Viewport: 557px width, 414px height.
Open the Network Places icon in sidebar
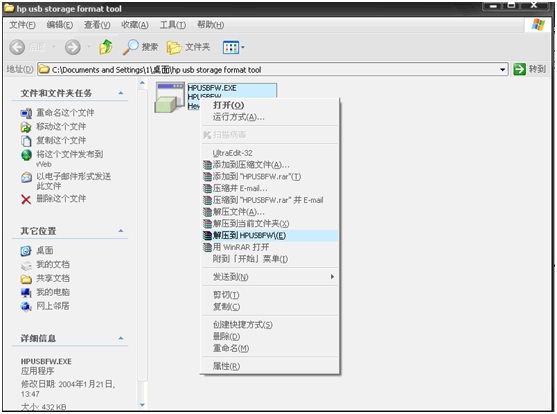coord(26,306)
